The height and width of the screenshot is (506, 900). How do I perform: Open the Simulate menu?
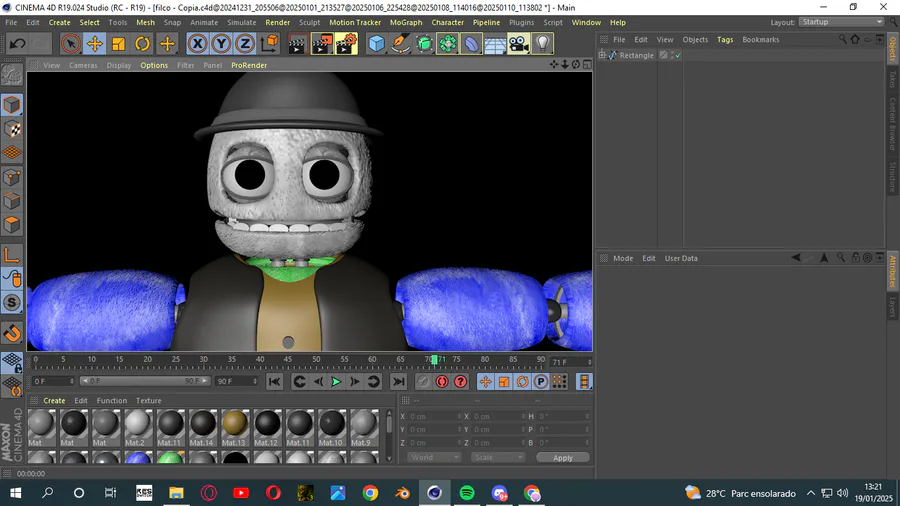point(241,22)
